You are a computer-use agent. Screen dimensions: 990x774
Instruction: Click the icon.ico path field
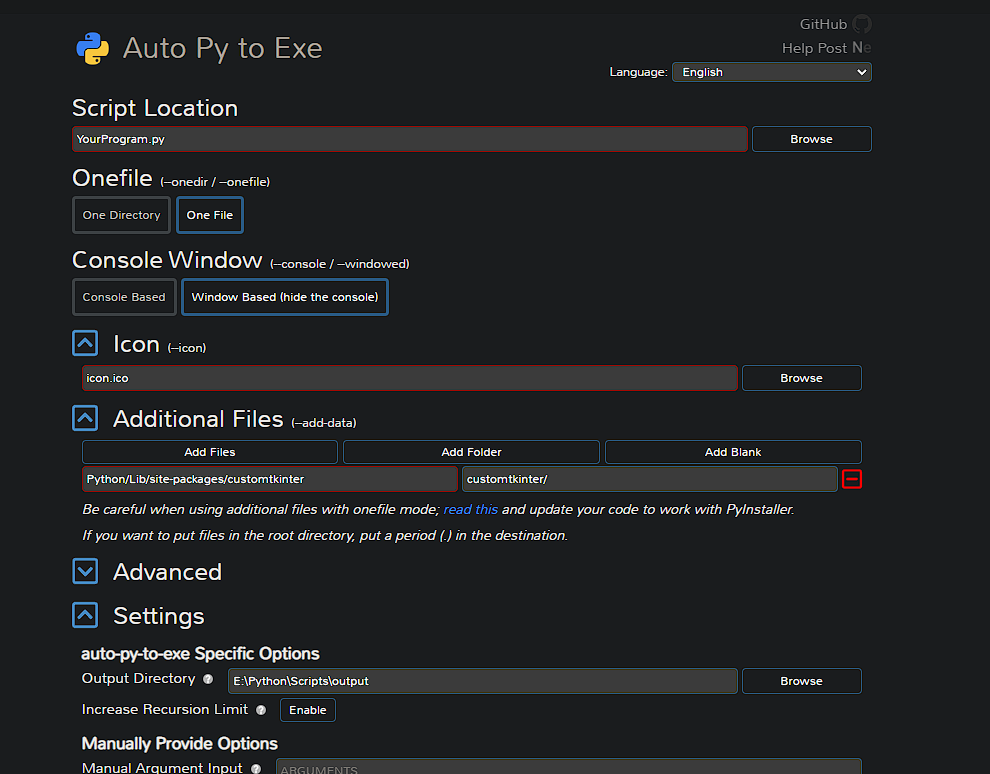(410, 378)
